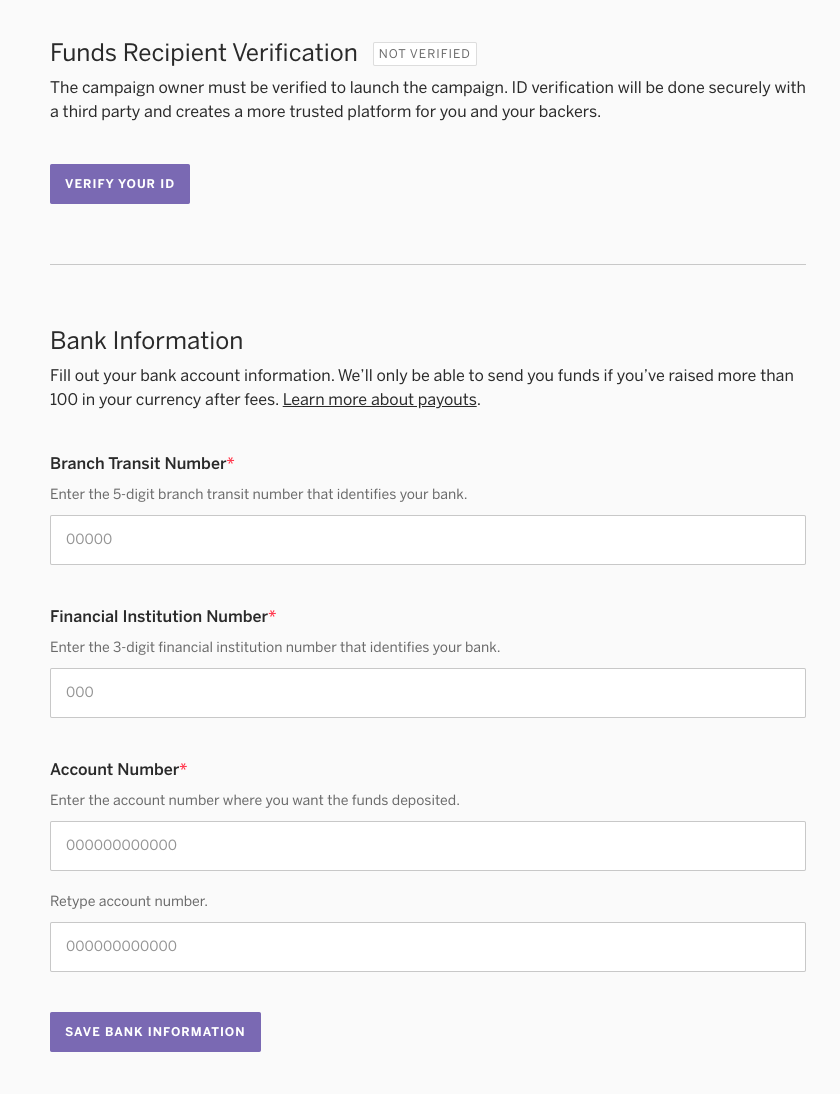Image resolution: width=840 pixels, height=1094 pixels.
Task: Click the NOT VERIFIED status badge
Action: [425, 54]
